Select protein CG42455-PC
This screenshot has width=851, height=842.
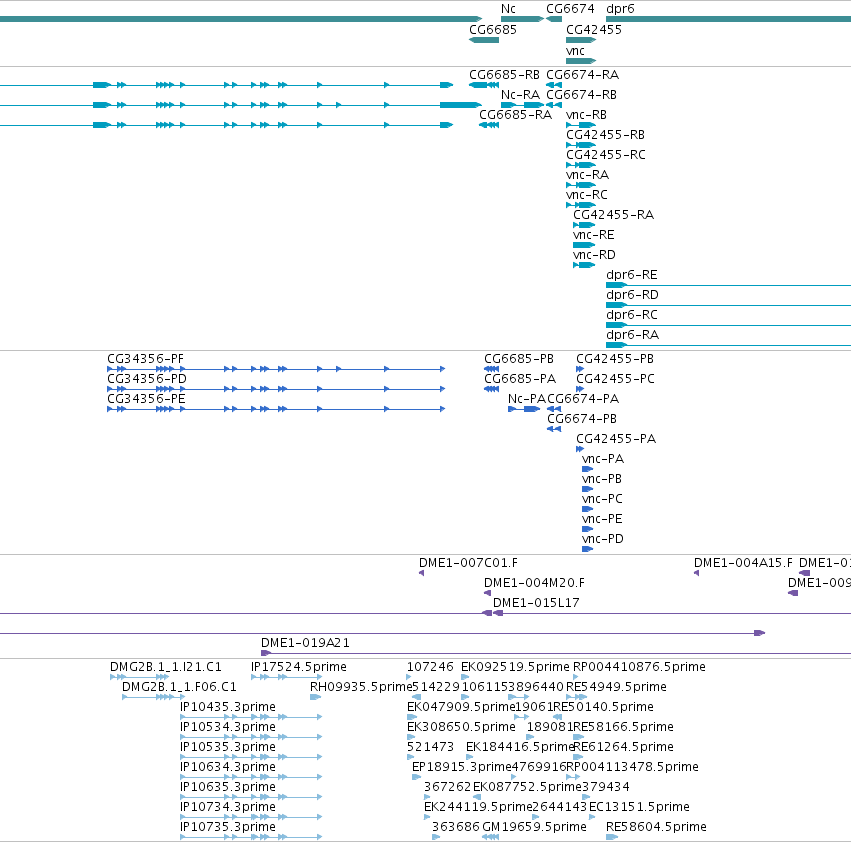coord(615,378)
